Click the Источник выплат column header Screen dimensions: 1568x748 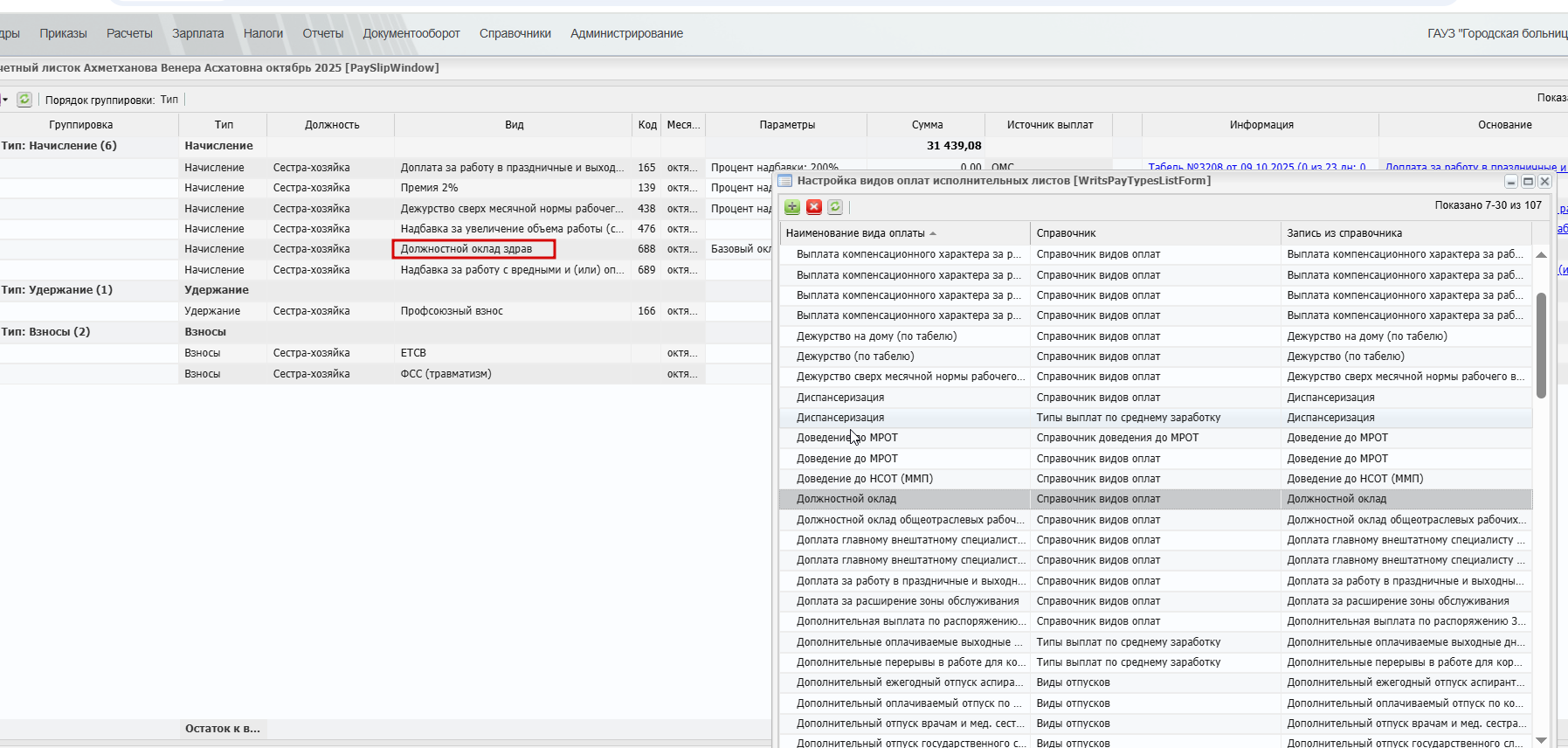pos(1050,125)
